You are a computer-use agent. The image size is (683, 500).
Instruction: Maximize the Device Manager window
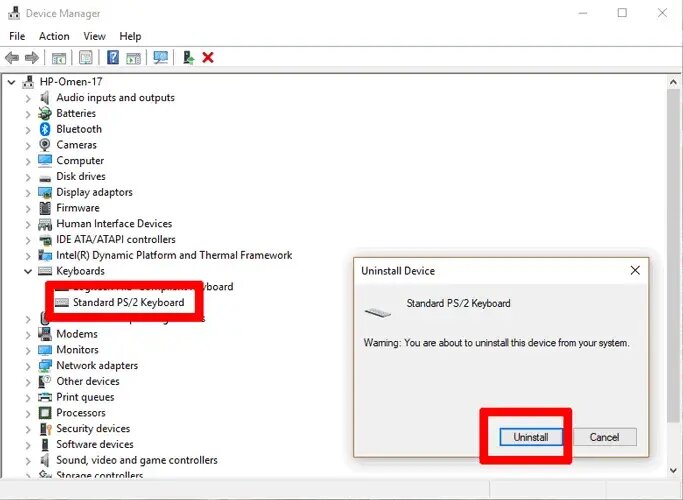tap(622, 13)
